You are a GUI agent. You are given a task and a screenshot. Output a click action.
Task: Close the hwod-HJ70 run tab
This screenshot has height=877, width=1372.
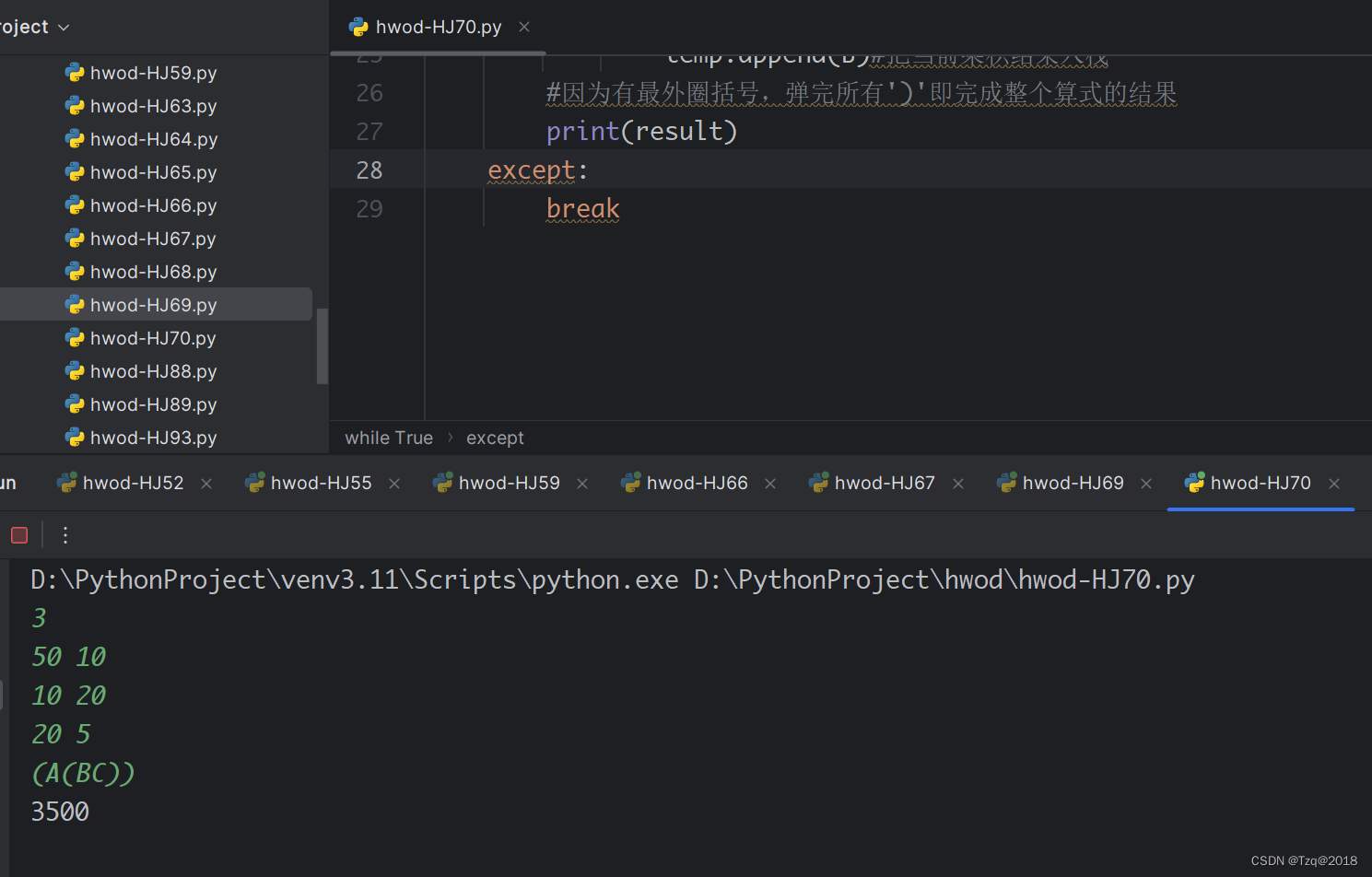1334,484
